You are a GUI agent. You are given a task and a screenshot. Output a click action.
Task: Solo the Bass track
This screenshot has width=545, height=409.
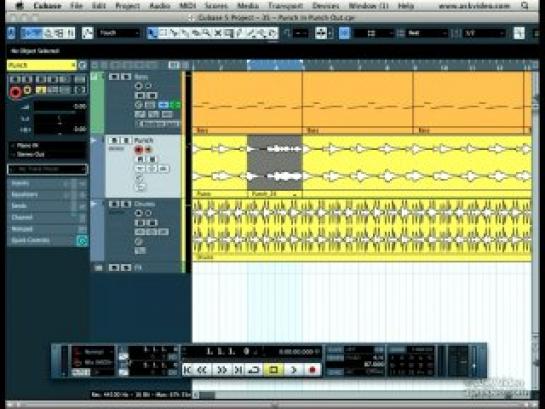pyautogui.click(x=126, y=76)
